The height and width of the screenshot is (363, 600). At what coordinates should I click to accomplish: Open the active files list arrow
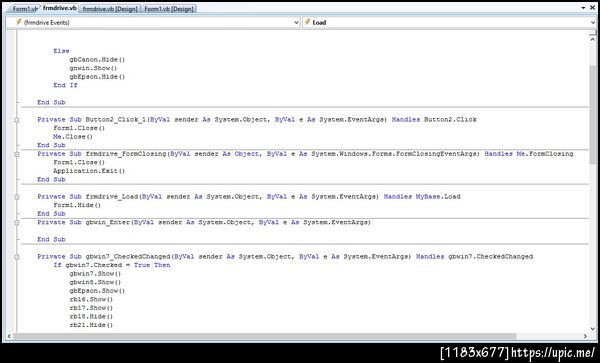click(583, 8)
